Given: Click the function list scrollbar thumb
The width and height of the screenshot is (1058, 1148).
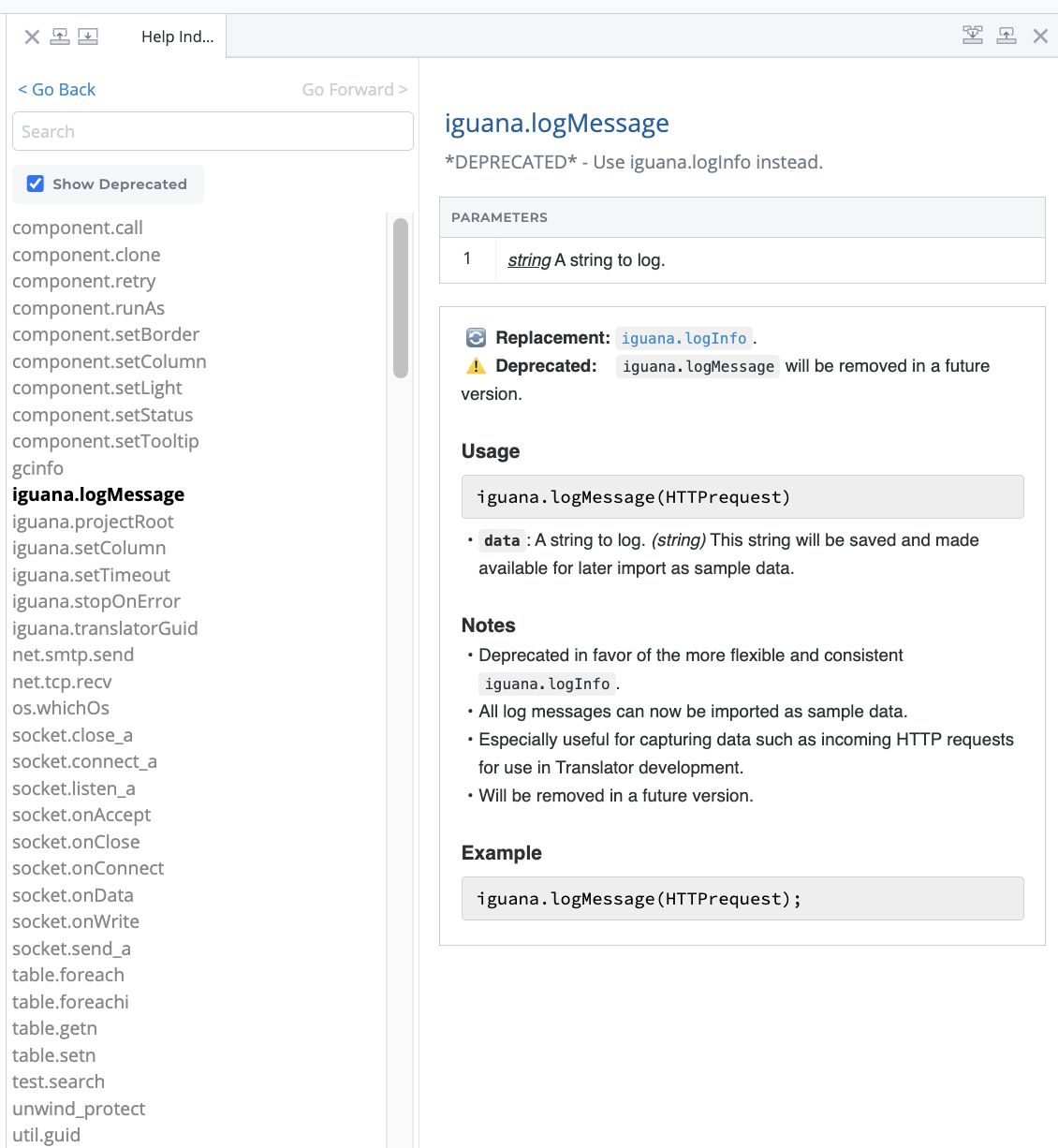Looking at the screenshot, I should tap(401, 298).
